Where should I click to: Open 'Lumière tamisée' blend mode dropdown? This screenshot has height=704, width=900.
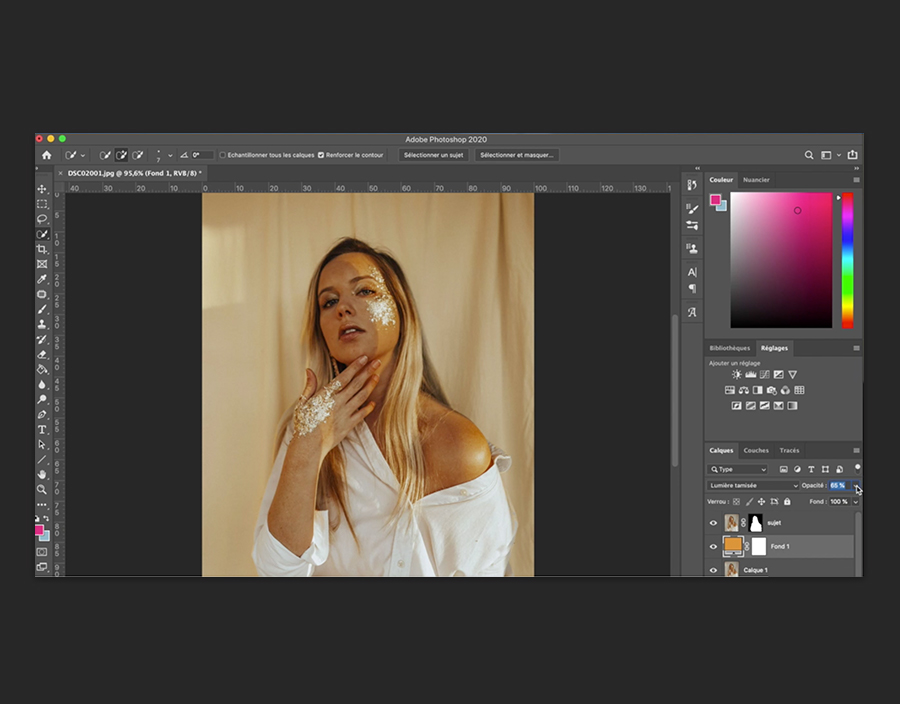[x=752, y=485]
